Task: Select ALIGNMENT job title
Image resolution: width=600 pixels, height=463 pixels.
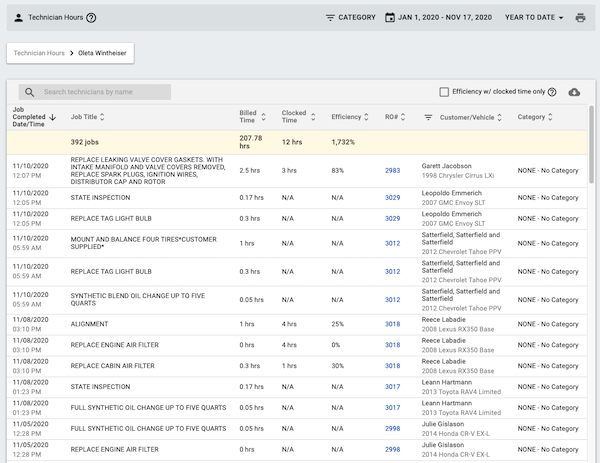Action: (89, 324)
